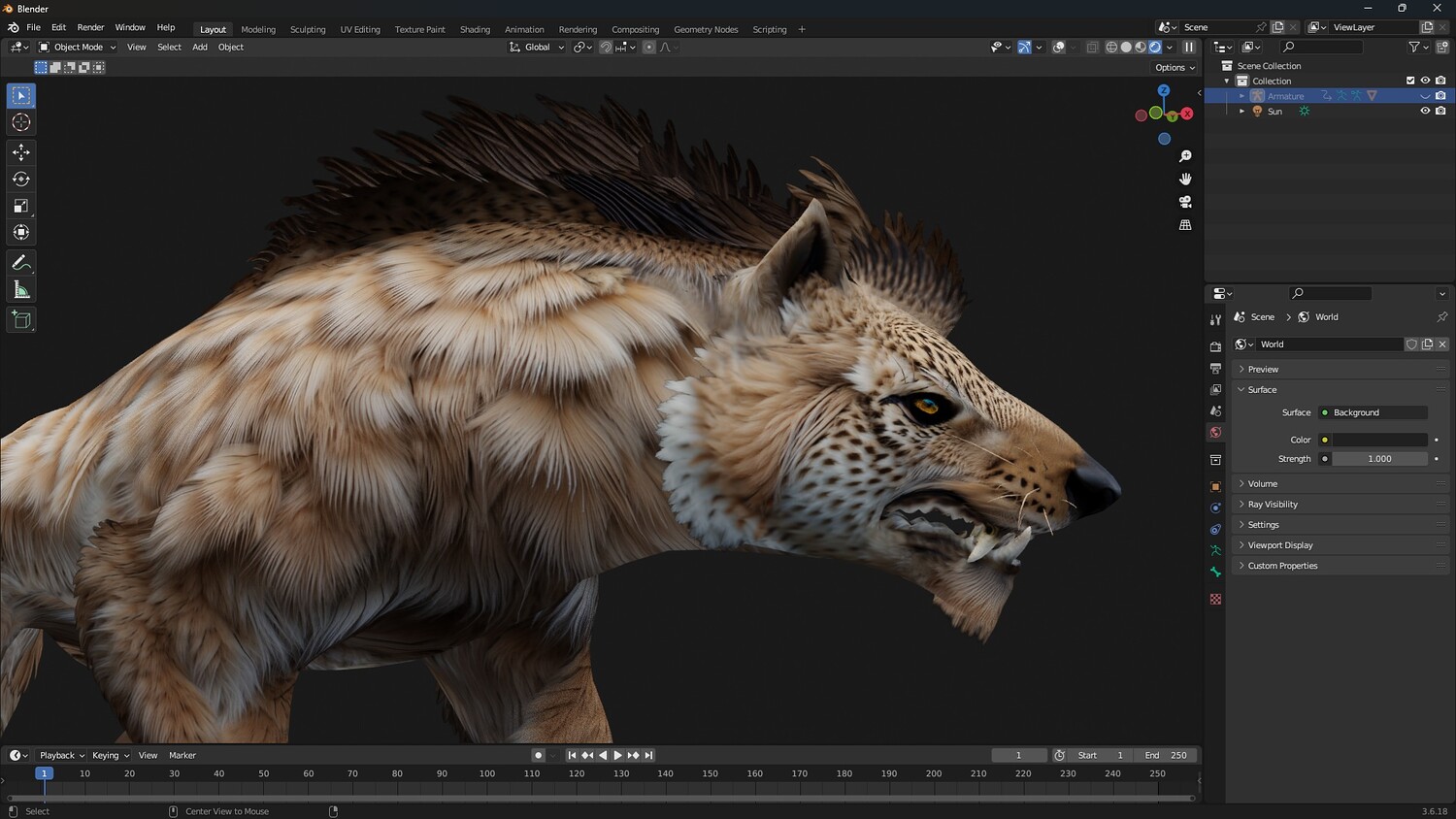Select the Annotate pencil tool

coord(21,263)
